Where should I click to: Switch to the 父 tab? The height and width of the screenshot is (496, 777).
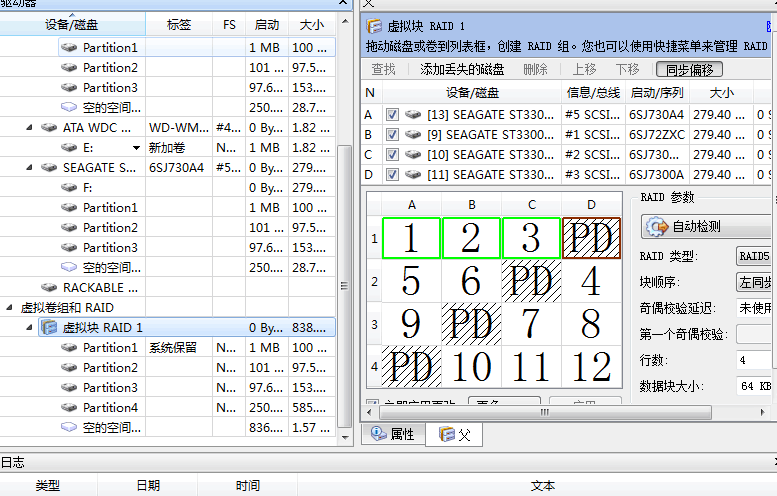(x=455, y=435)
